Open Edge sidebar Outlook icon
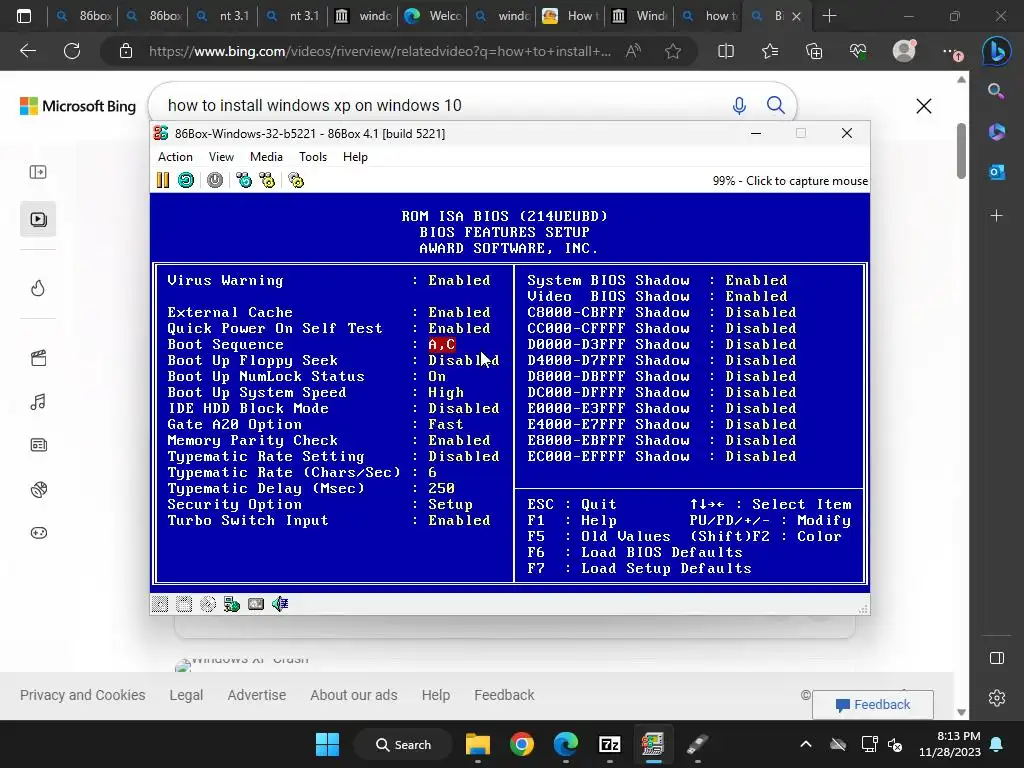 [997, 172]
